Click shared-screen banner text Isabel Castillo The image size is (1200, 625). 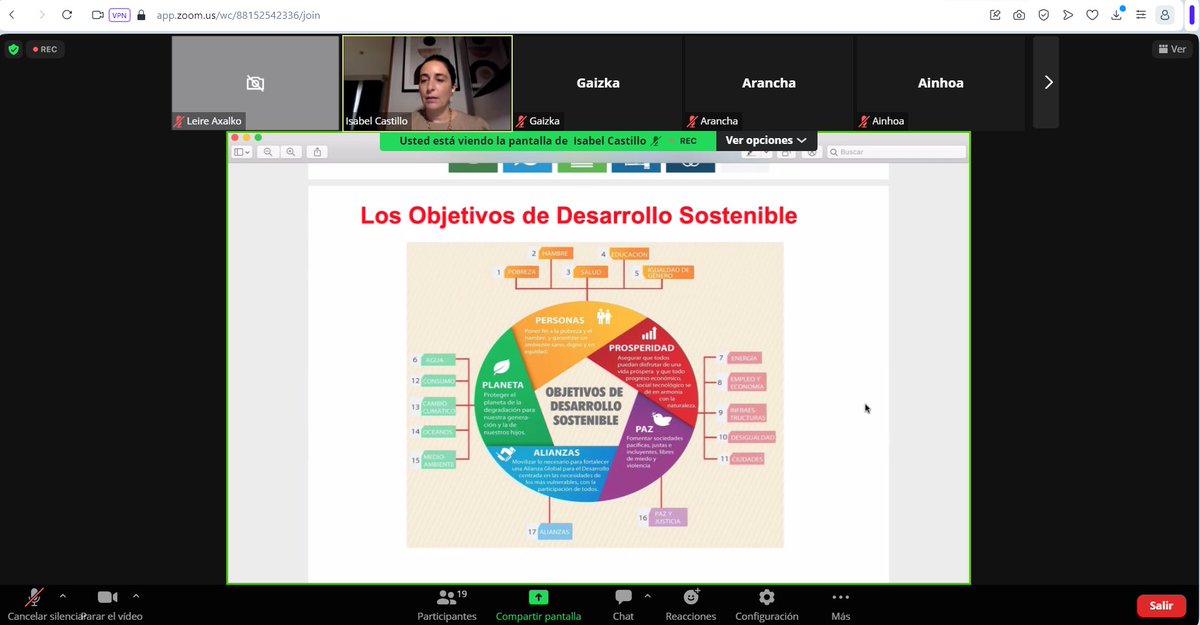tap(610, 141)
